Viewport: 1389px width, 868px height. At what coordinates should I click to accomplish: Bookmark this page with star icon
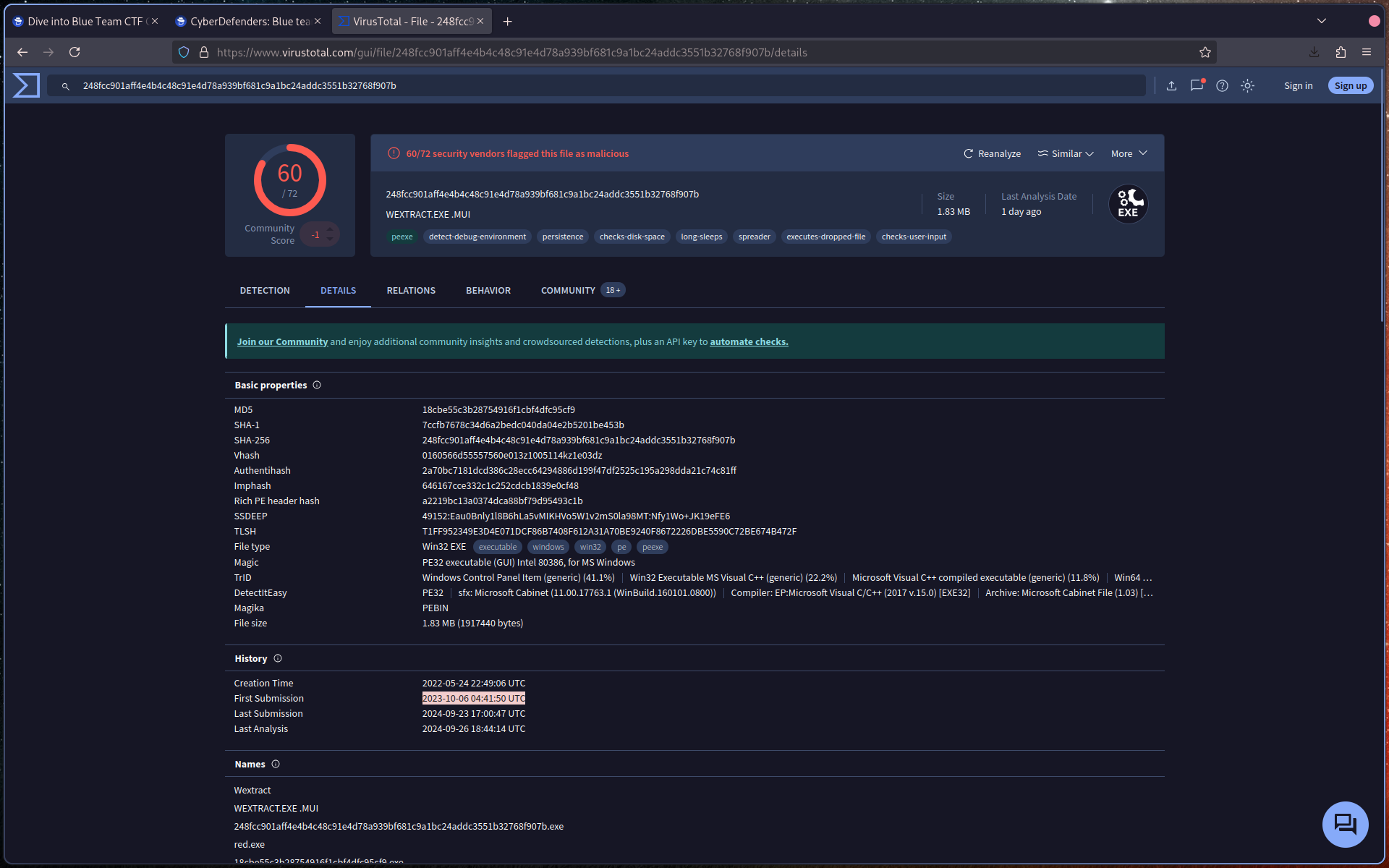[1205, 52]
